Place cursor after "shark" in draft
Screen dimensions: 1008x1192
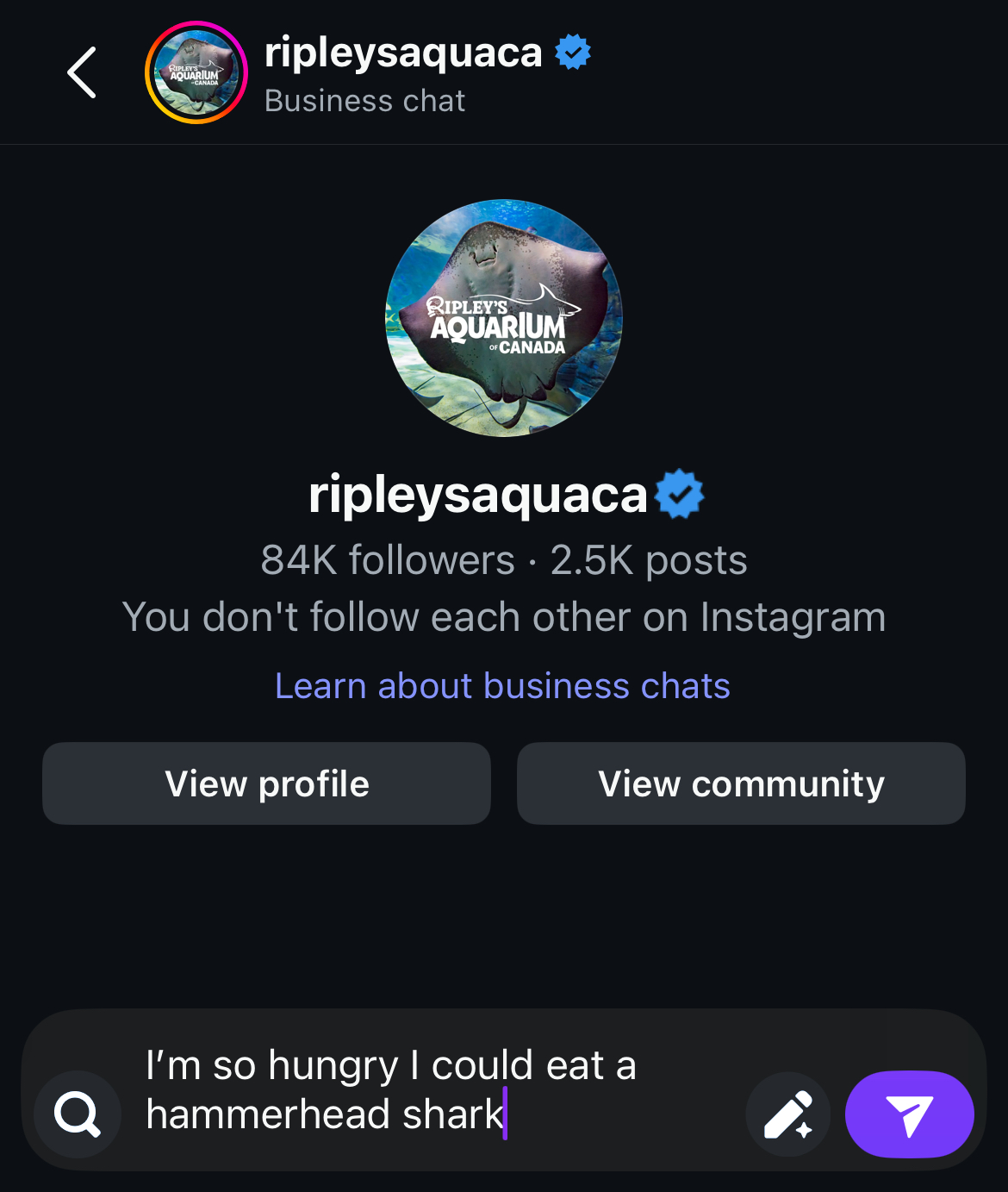click(x=505, y=1114)
